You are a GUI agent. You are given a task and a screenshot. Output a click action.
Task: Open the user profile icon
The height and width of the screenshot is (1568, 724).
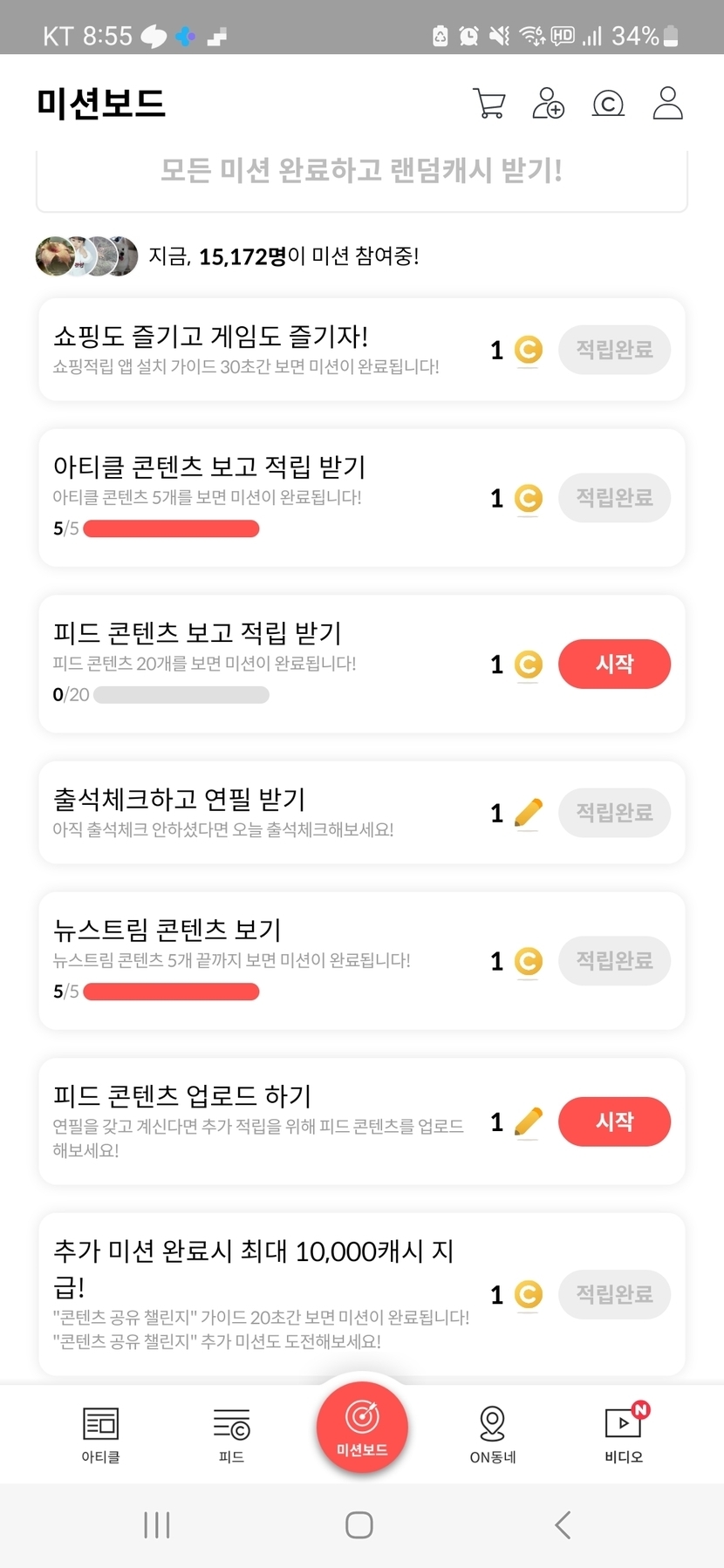click(x=667, y=103)
